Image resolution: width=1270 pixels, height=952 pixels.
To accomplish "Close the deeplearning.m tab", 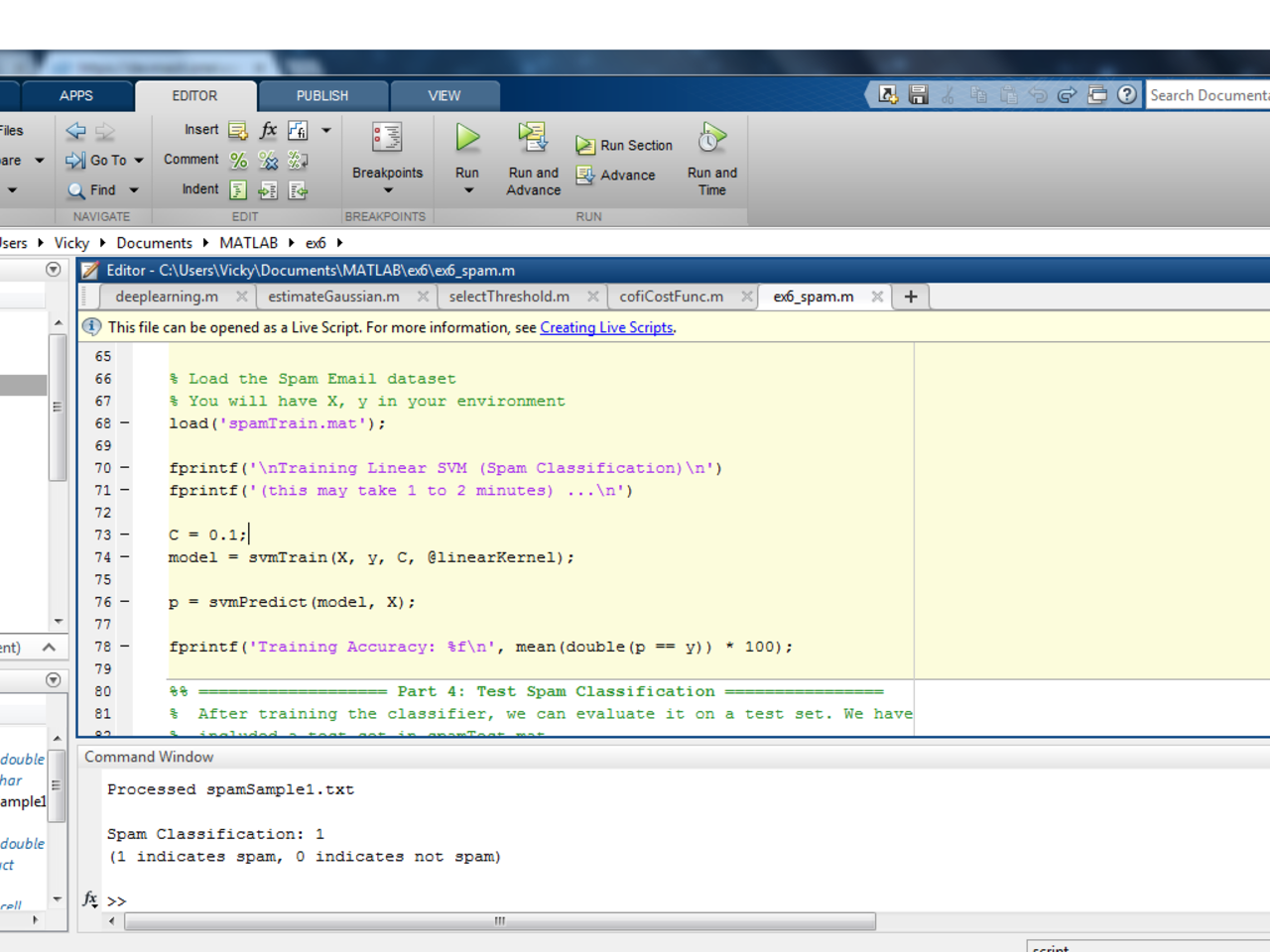I will (242, 297).
